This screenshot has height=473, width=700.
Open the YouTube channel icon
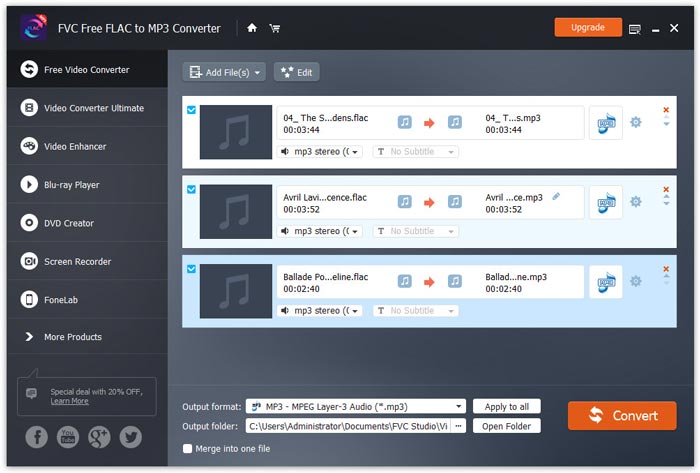tap(68, 437)
